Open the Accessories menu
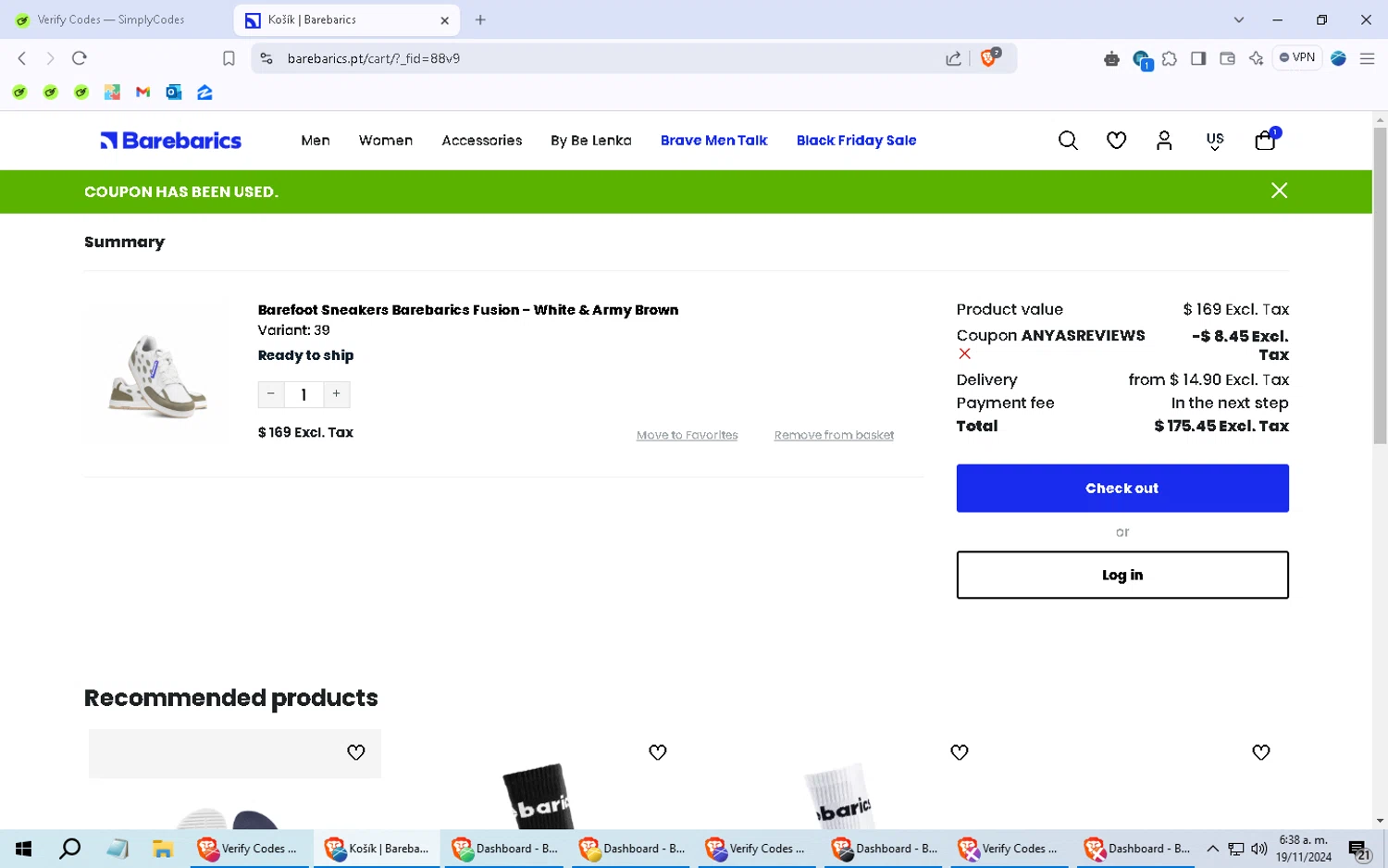1388x868 pixels. 482,141
